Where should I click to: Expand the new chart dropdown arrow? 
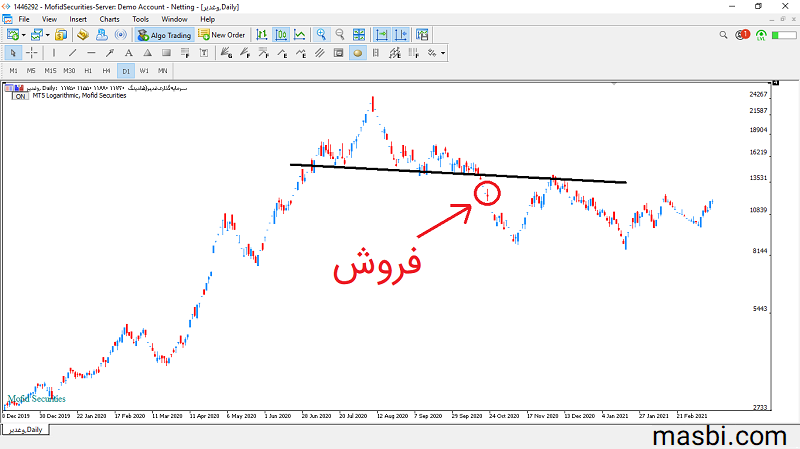coord(23,35)
